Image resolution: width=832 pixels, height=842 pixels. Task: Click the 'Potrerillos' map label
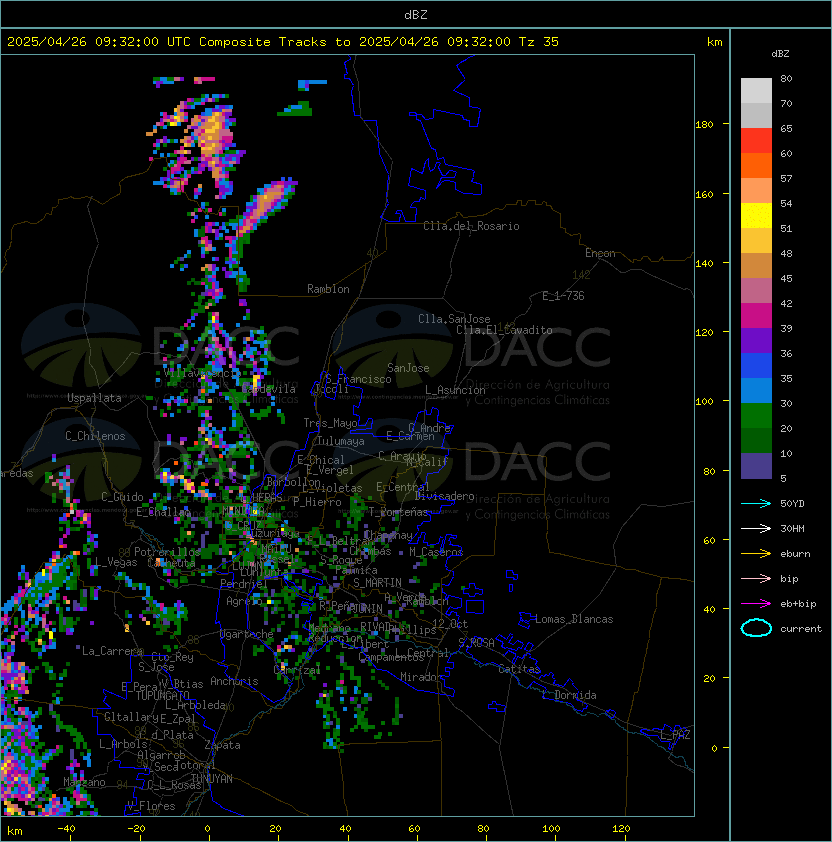click(x=167, y=552)
